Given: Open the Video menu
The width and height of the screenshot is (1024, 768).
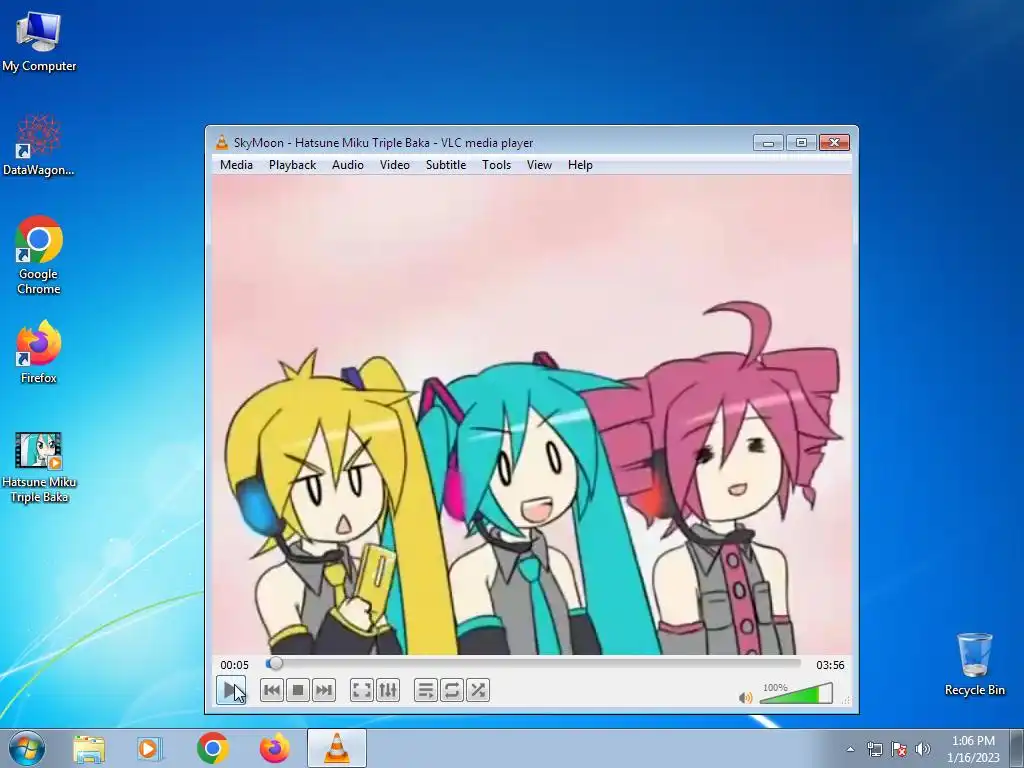Looking at the screenshot, I should click(x=395, y=165).
